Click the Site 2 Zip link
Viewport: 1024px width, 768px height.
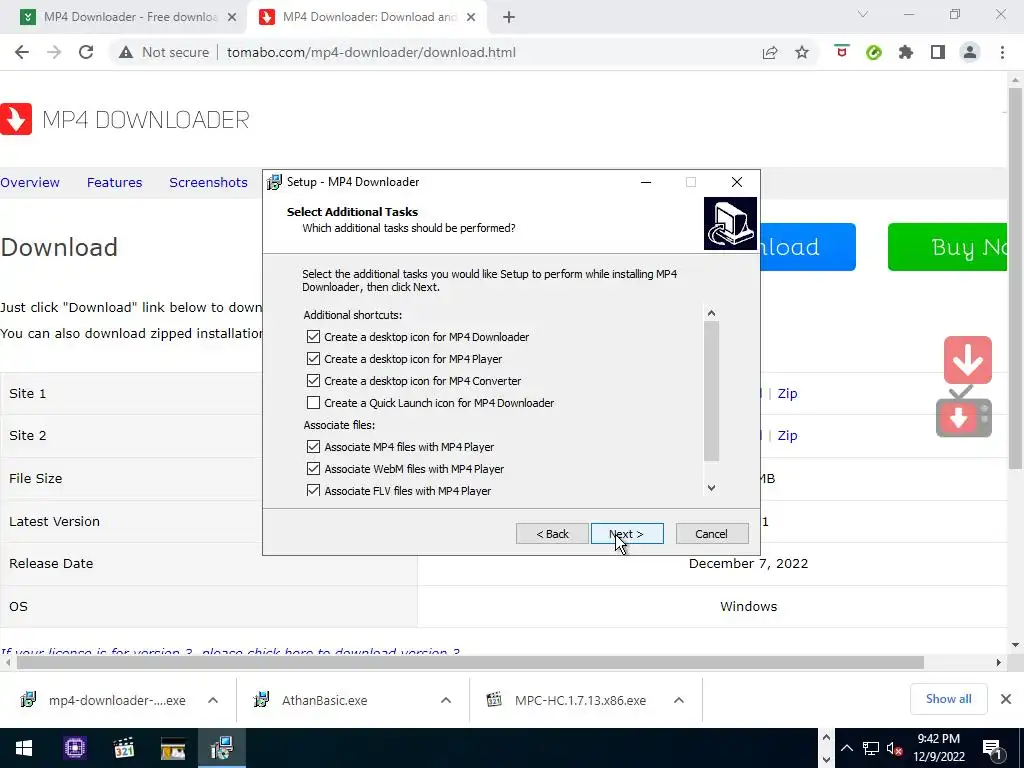pyautogui.click(x=788, y=436)
